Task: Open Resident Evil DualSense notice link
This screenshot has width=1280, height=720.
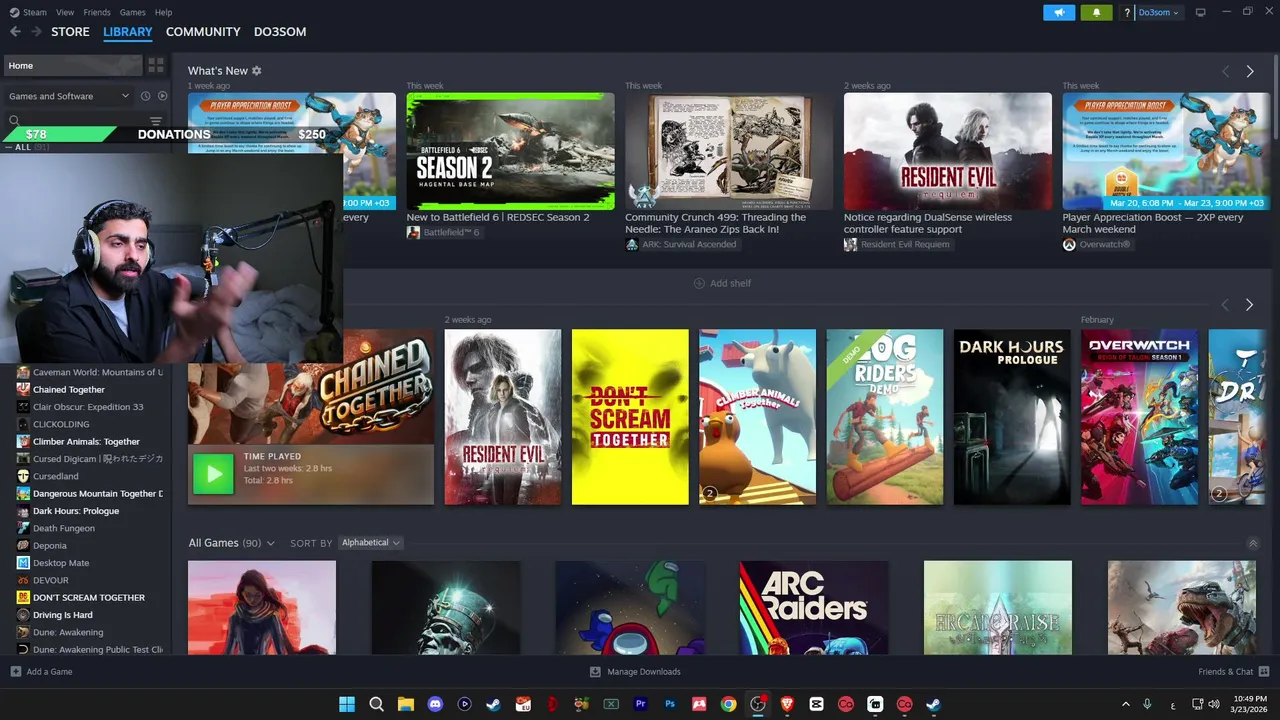Action: pyautogui.click(x=927, y=223)
